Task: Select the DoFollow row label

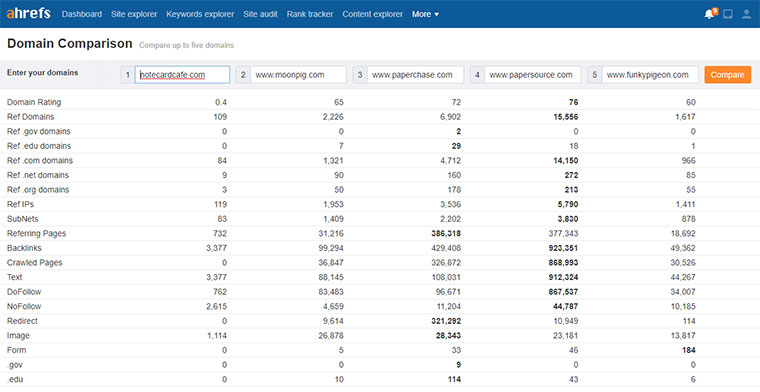Action: [x=24, y=292]
